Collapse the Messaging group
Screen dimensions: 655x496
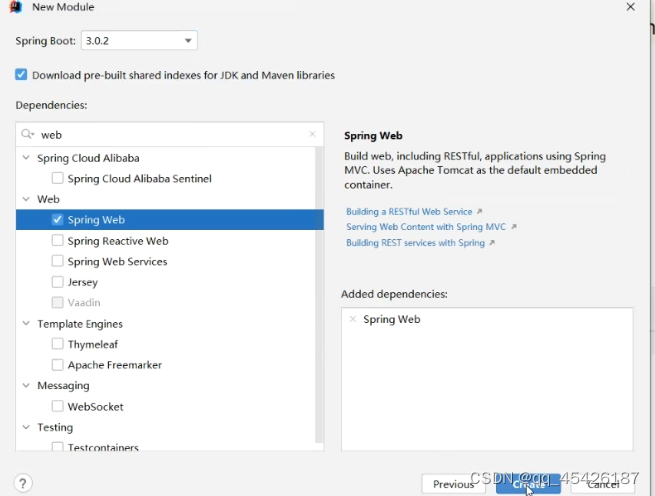pyautogui.click(x=26, y=385)
